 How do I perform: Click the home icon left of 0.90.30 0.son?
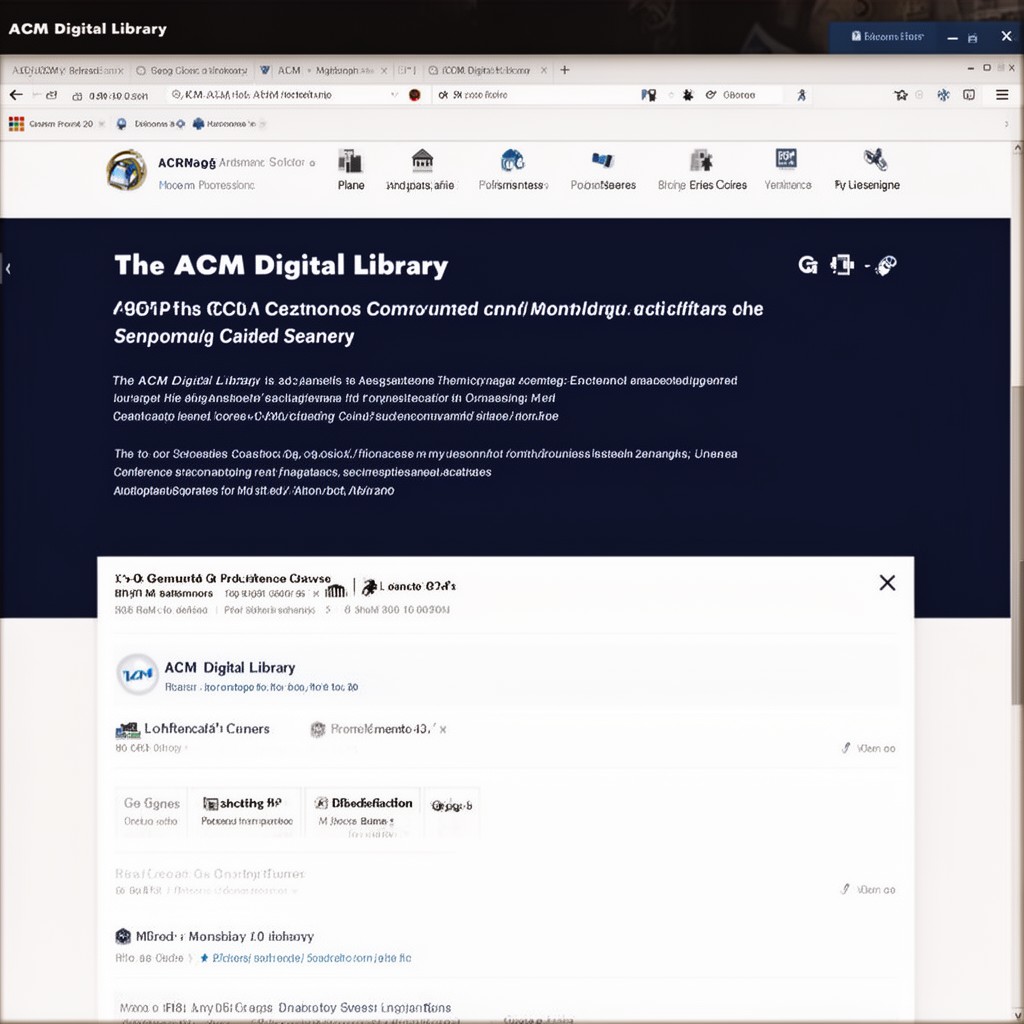pos(77,96)
